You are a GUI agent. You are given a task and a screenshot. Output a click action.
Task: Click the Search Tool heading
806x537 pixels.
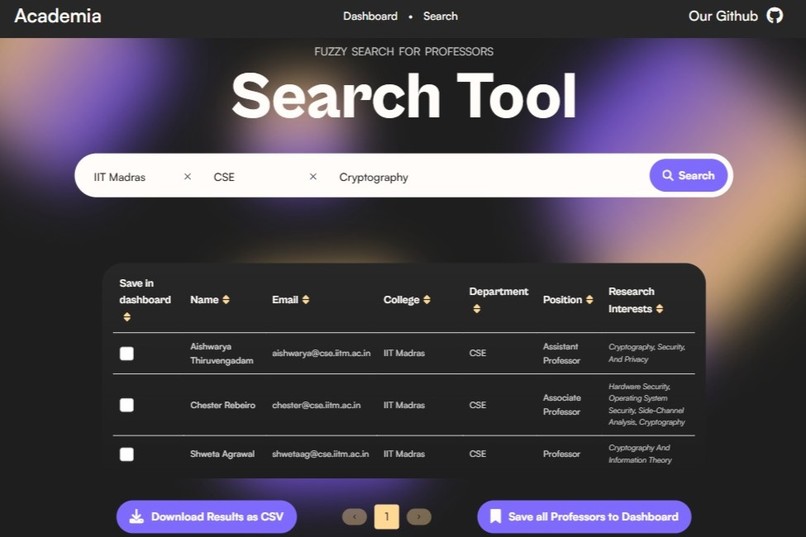pos(404,96)
